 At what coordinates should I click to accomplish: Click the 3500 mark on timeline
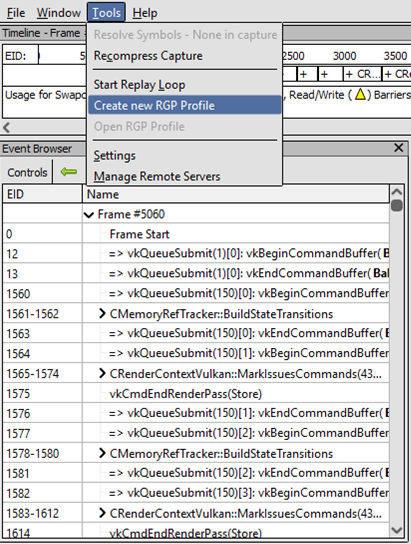pos(395,56)
